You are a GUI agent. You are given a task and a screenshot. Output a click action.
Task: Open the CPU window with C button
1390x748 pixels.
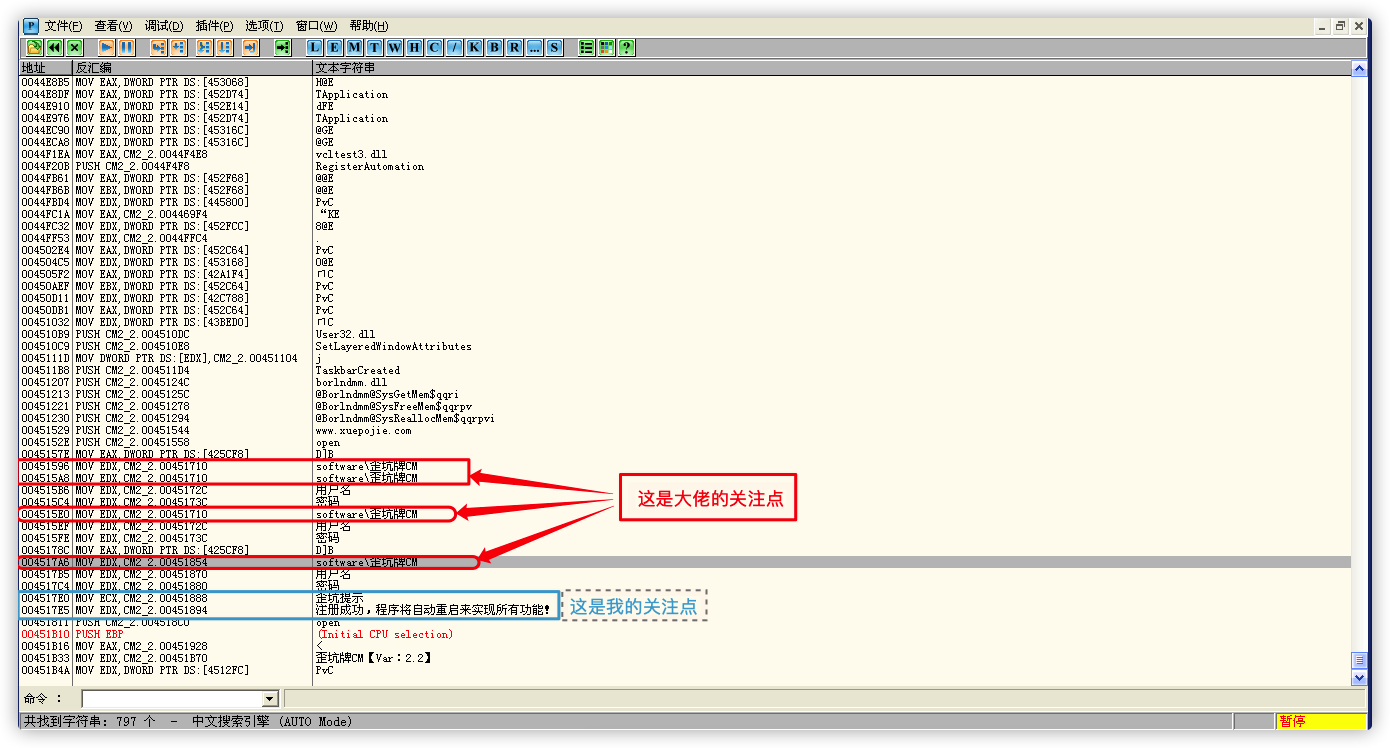pyautogui.click(x=434, y=47)
